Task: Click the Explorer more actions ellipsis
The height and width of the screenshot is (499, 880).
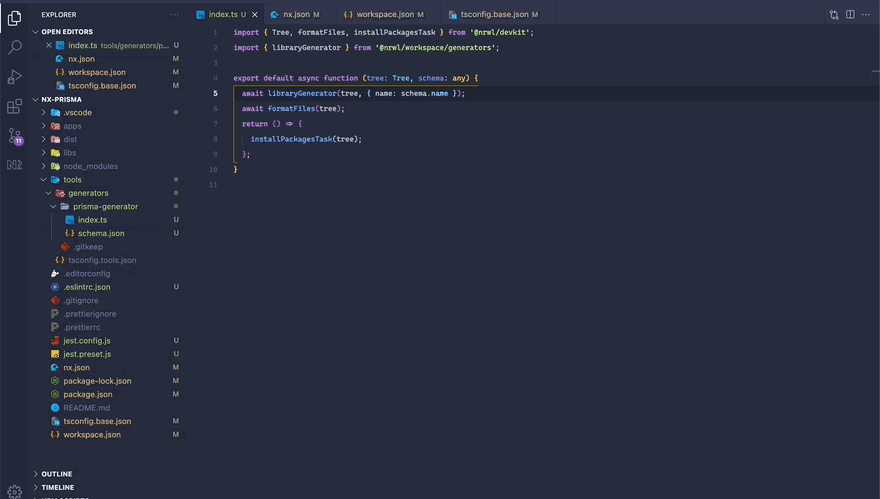Action: tap(175, 15)
